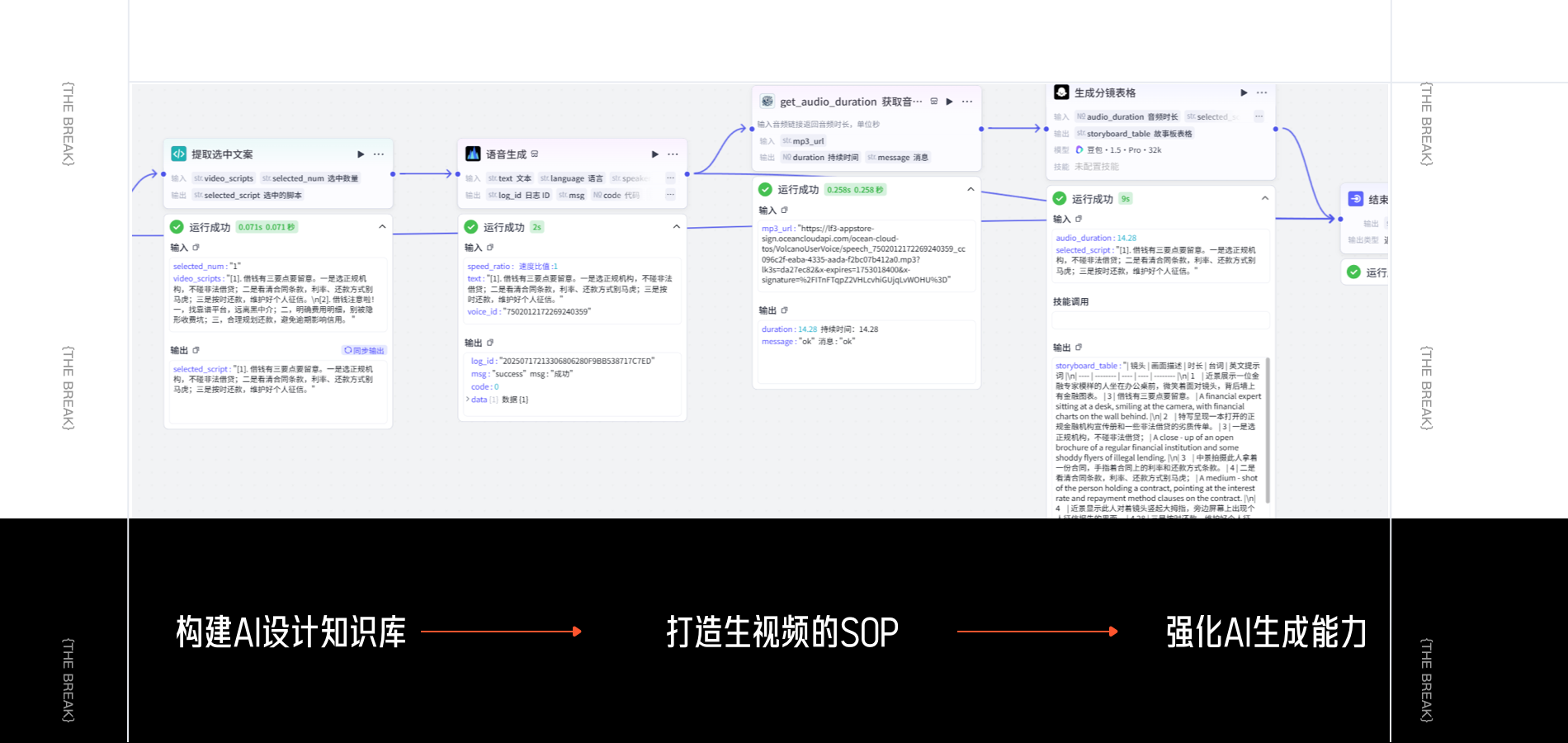This screenshot has width=1568, height=743.
Task: Run the 生成分镜表格 node via play icon
Action: 1243,92
